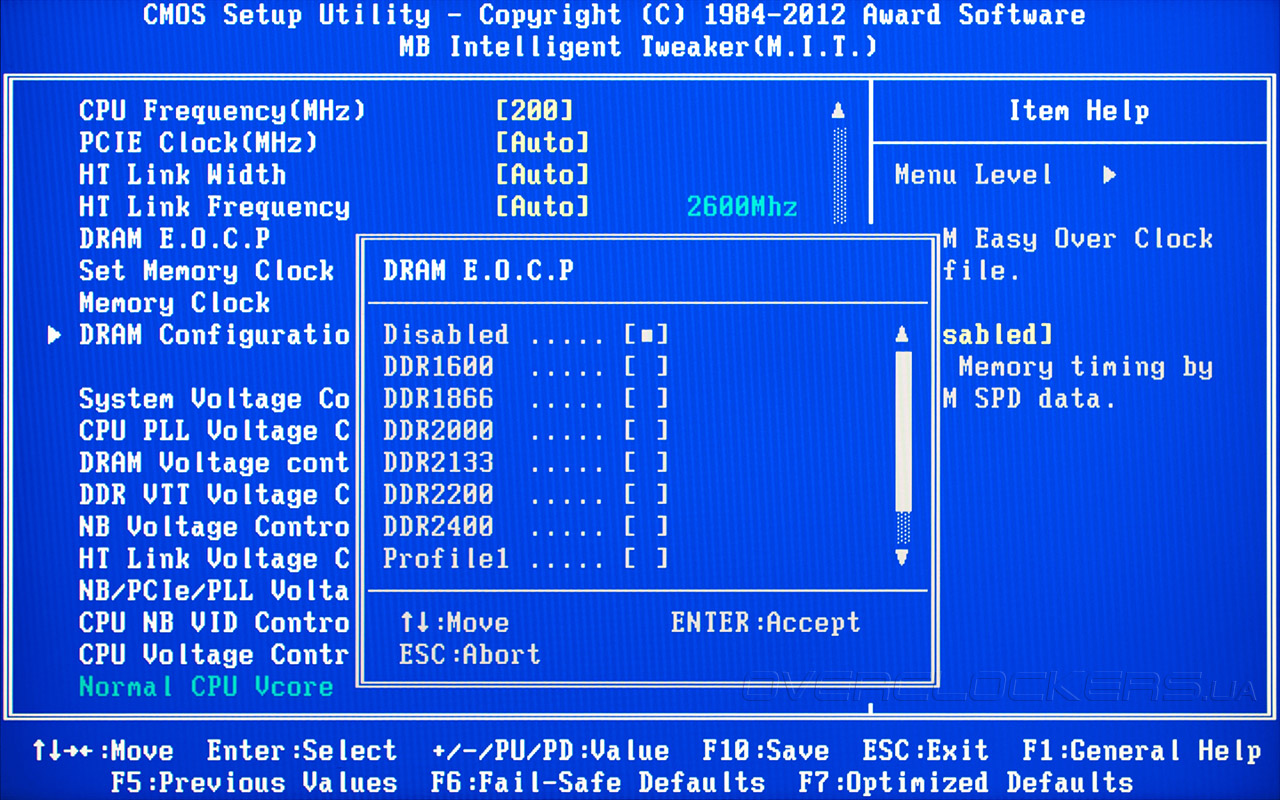Select the NB/PCIe/PLL Voltage row

(x=215, y=591)
